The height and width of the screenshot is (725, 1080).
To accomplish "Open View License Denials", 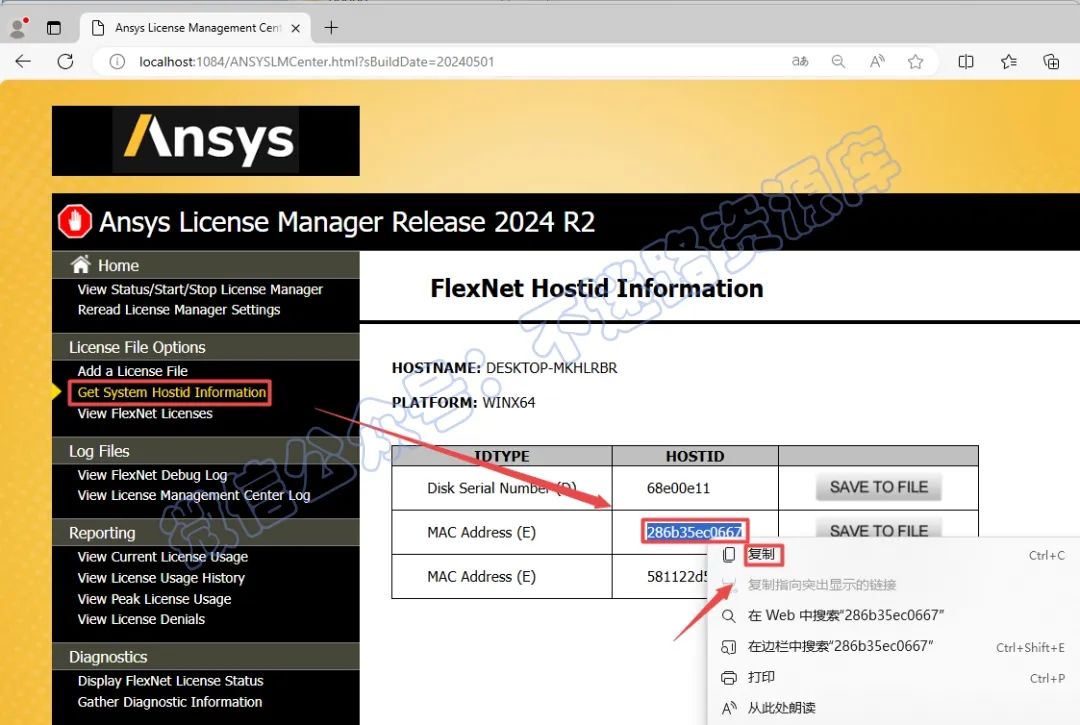I will pos(141,619).
